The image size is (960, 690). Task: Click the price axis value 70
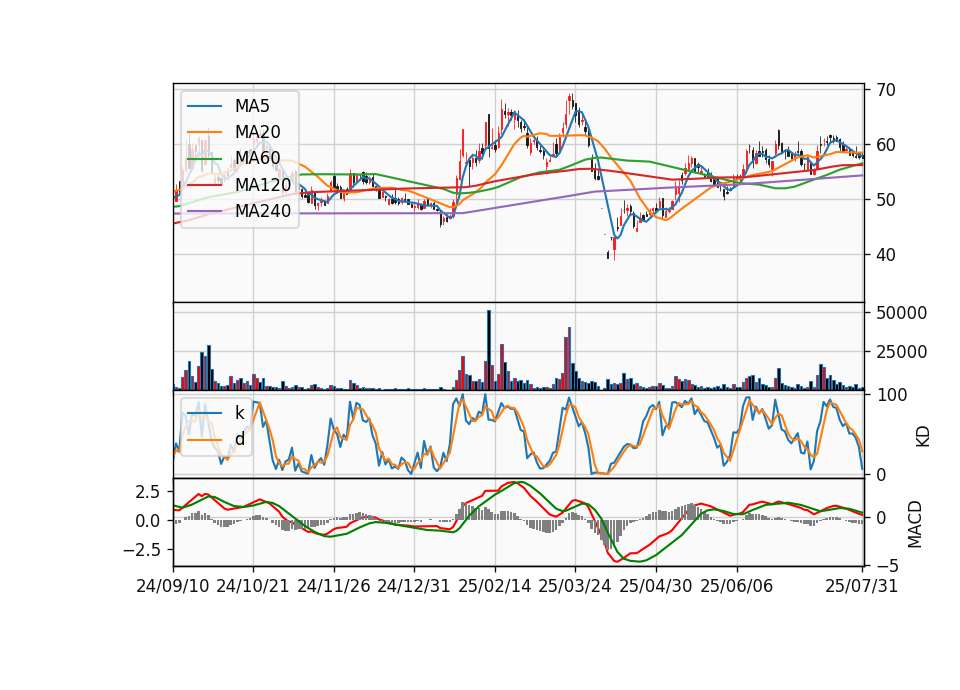click(886, 90)
